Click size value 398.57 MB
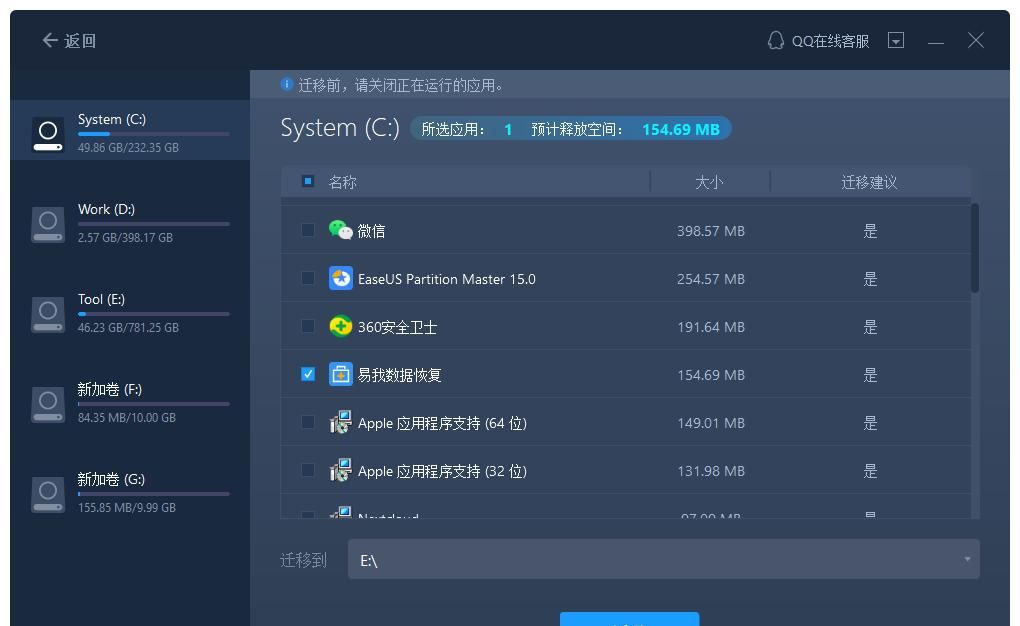1020x626 pixels. click(710, 231)
